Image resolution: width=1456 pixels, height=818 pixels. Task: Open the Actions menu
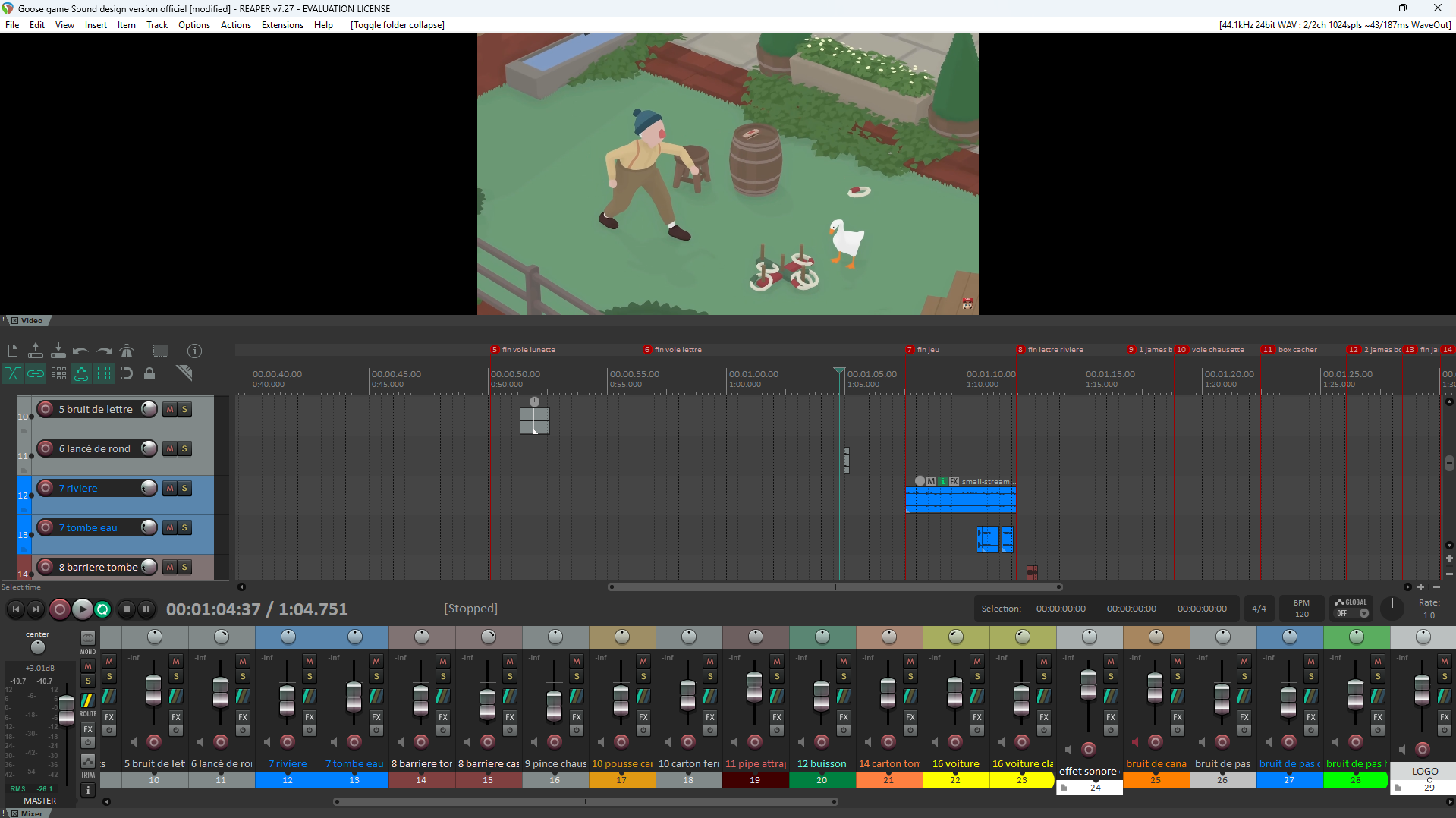pos(236,25)
